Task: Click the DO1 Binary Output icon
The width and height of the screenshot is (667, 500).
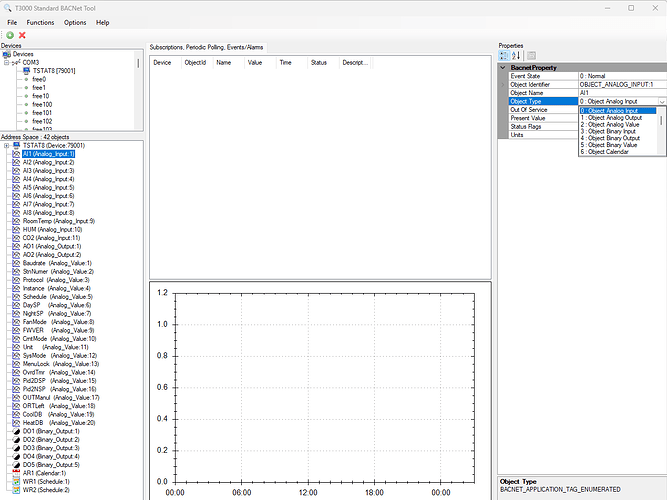Action: coord(15,431)
